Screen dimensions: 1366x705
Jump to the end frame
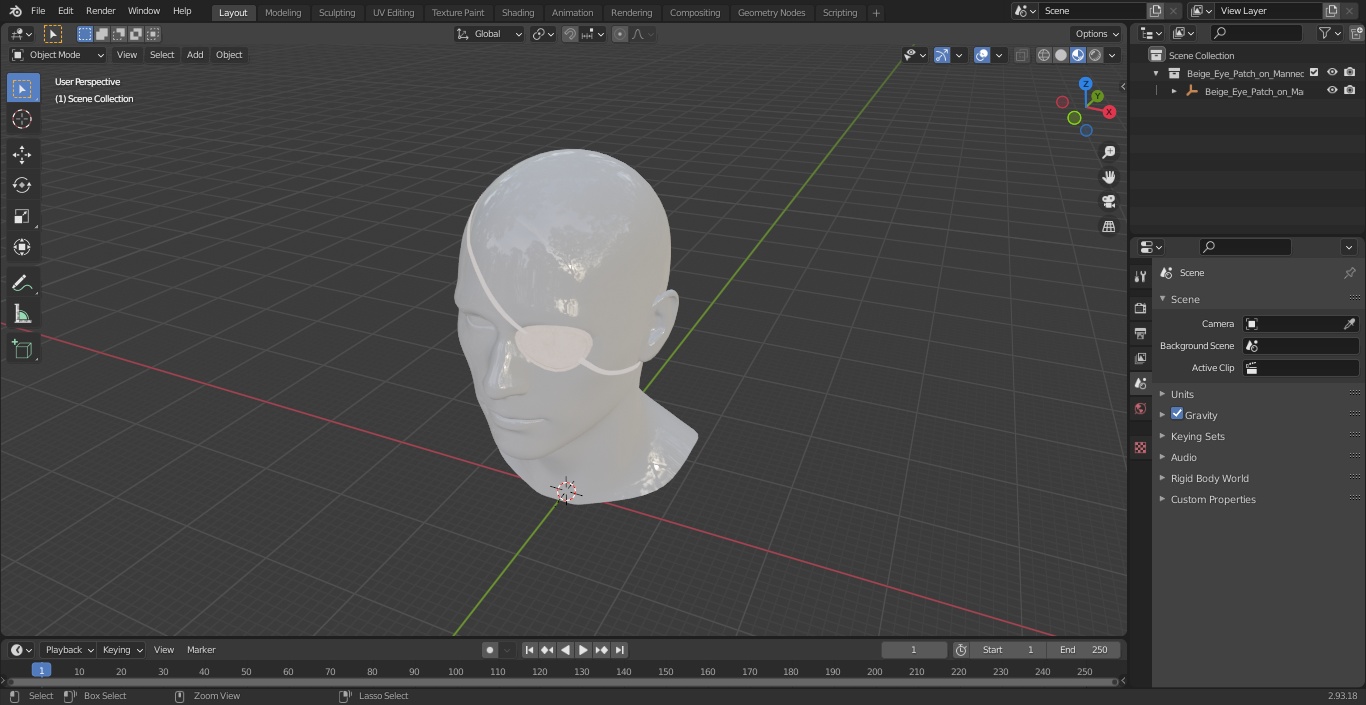point(620,650)
